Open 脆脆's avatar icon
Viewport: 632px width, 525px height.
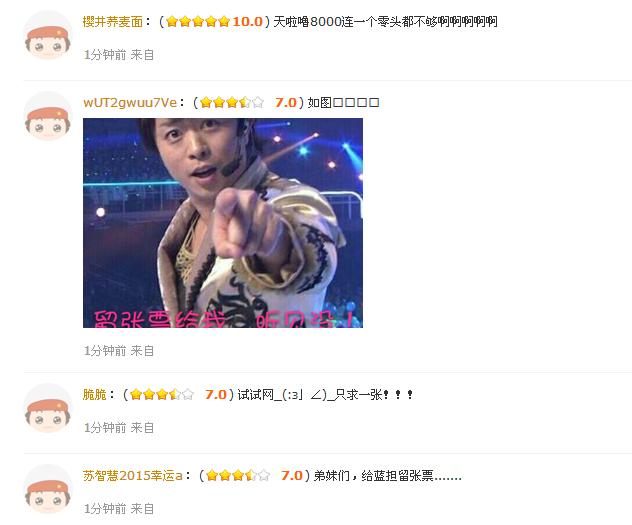(x=48, y=408)
